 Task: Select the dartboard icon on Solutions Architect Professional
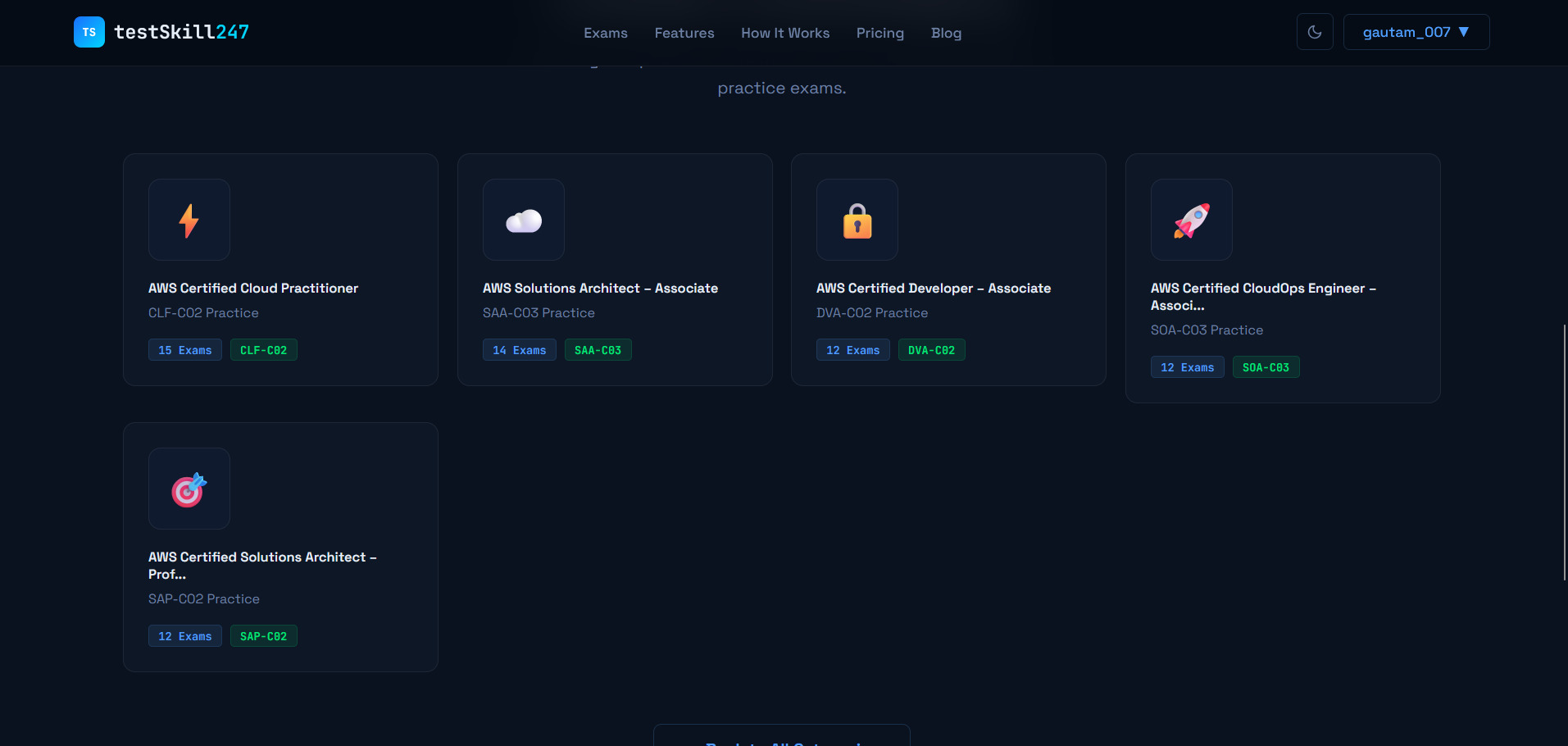pyautogui.click(x=189, y=488)
